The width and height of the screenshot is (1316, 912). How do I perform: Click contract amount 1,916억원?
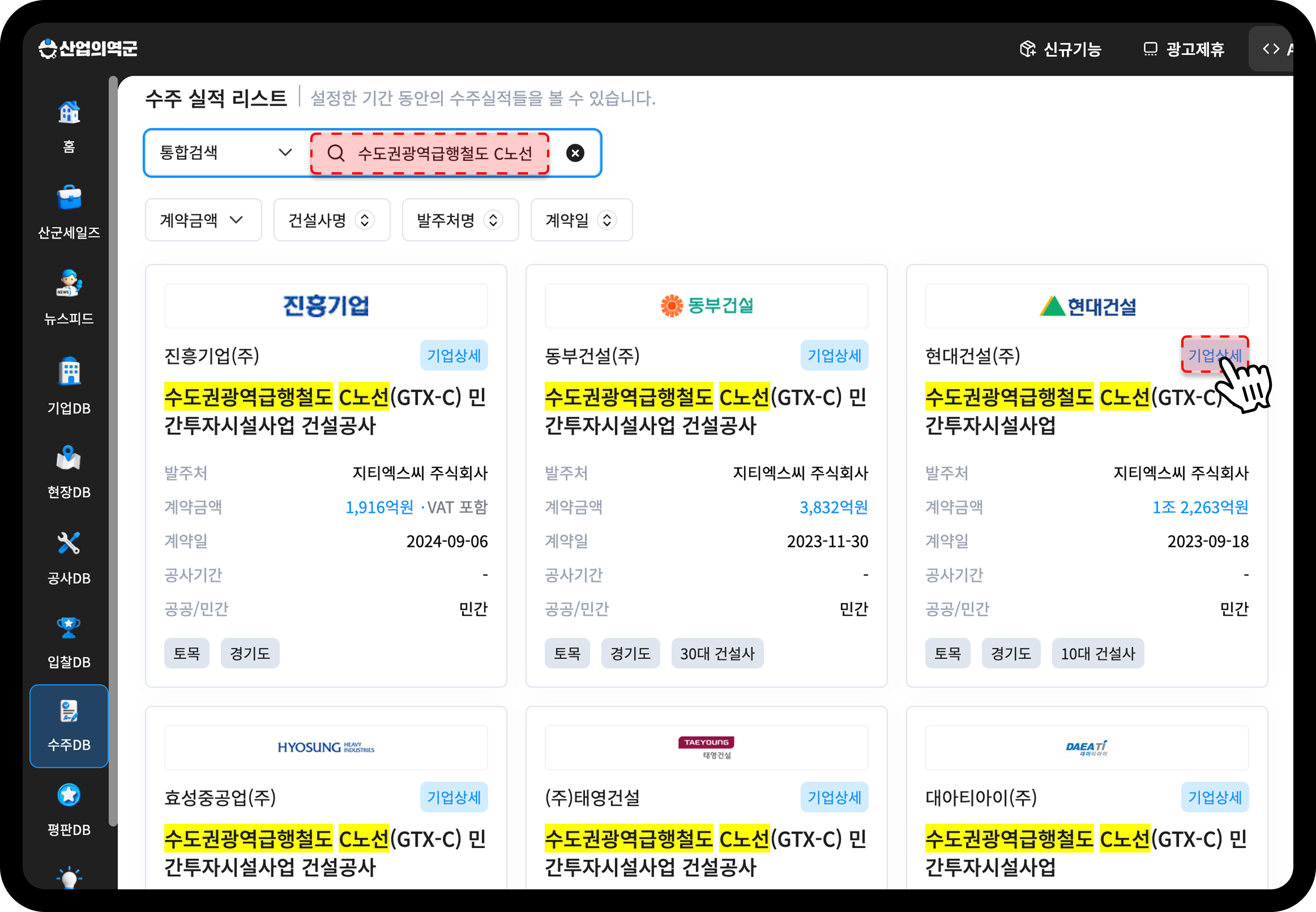379,507
